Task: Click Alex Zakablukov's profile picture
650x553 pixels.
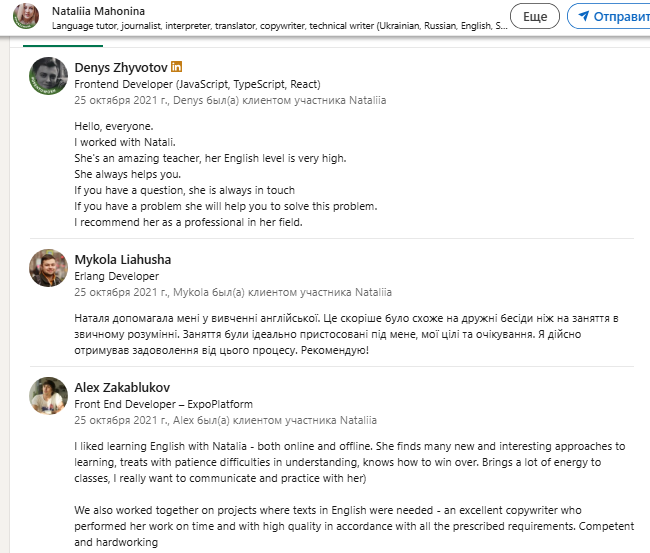Action: coord(49,396)
